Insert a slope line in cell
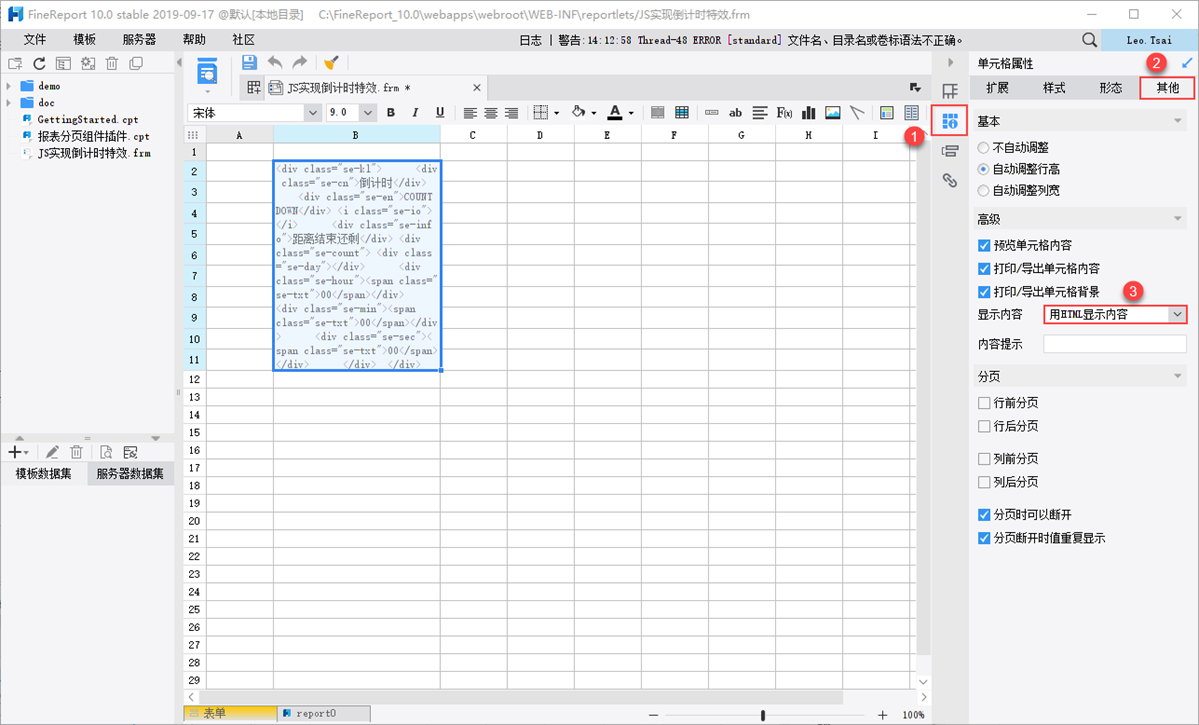This screenshot has width=1199, height=725. (857, 112)
